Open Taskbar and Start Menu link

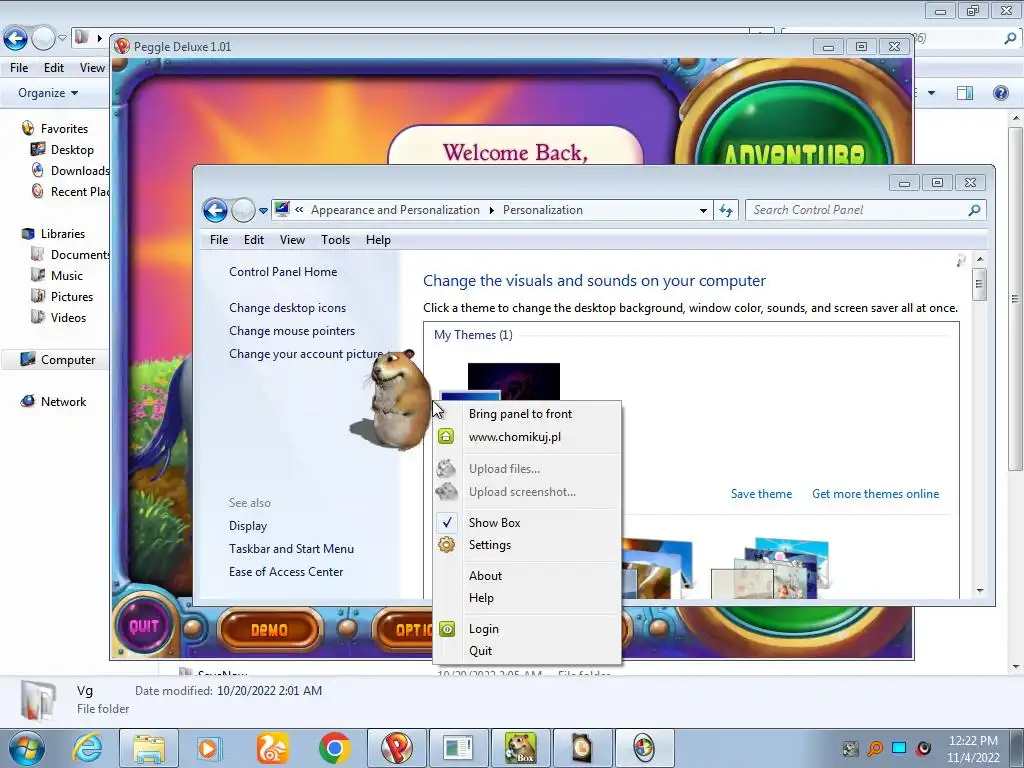coord(291,549)
